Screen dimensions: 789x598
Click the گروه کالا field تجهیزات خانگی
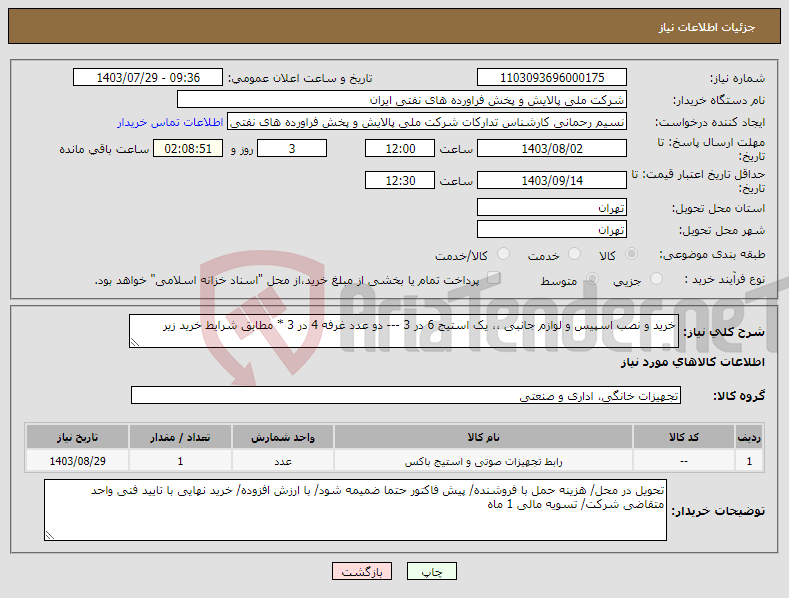pyautogui.click(x=406, y=396)
